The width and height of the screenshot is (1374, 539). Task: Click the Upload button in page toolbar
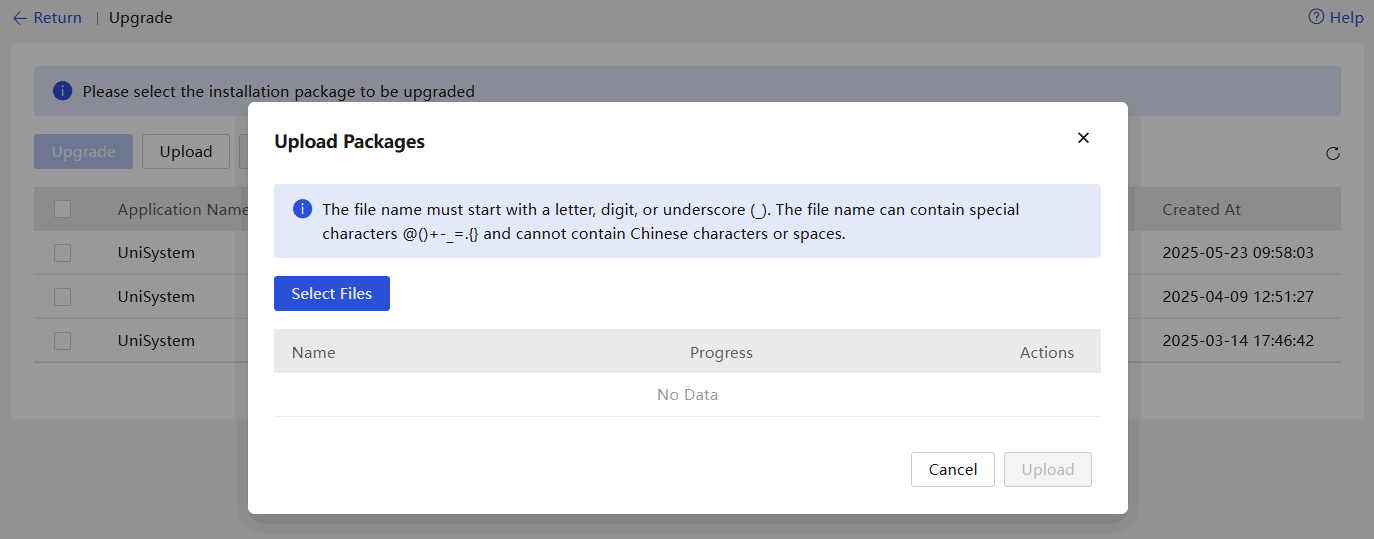point(186,152)
